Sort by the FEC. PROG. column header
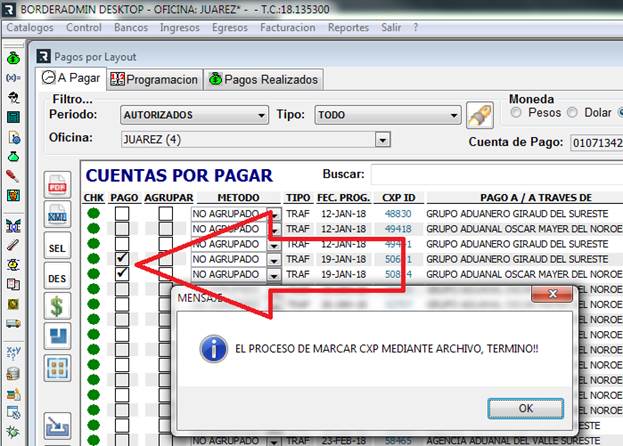Viewport: 623px width, 446px height. click(x=343, y=198)
